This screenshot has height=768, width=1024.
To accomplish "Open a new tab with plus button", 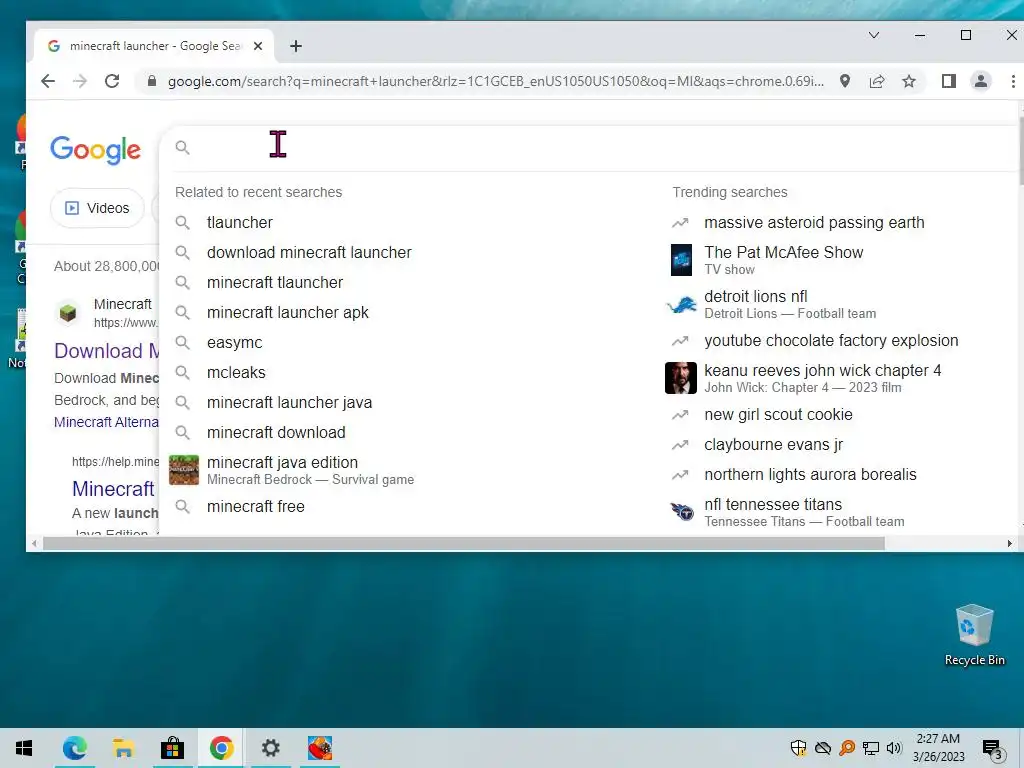I will pos(296,46).
